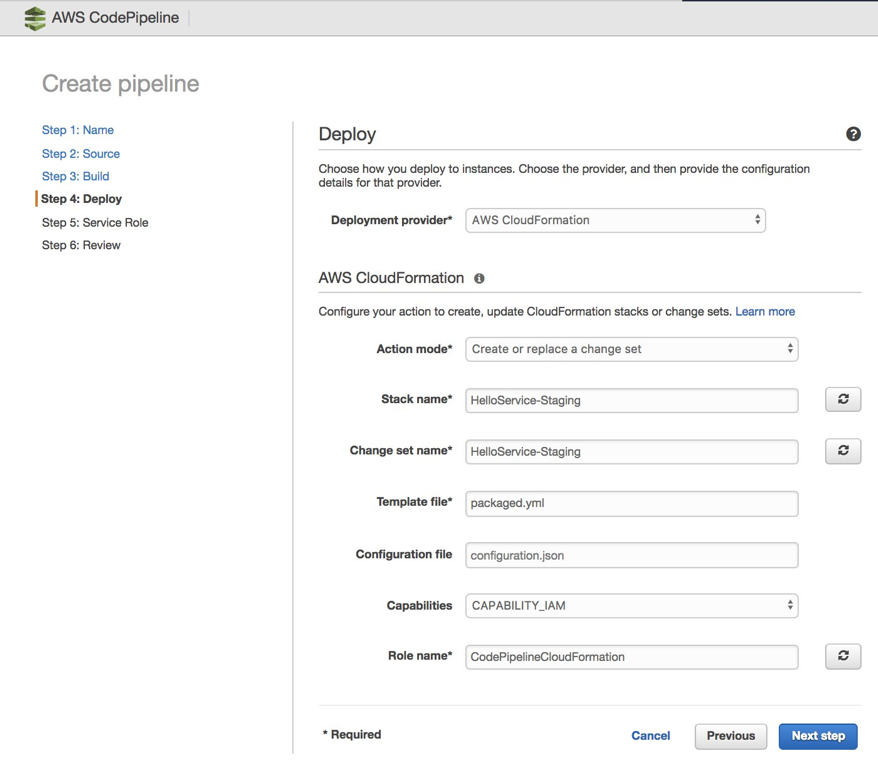Refresh the Role name list
This screenshot has height=765, width=878.
coord(843,657)
